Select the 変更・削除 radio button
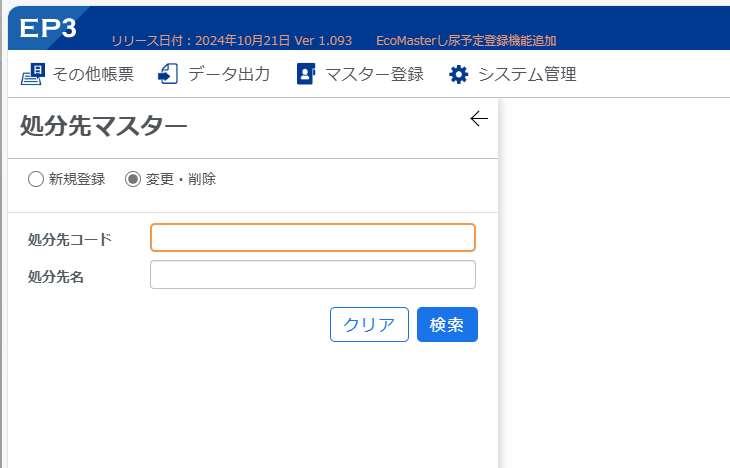Screen dimensions: 730x468 [133, 179]
